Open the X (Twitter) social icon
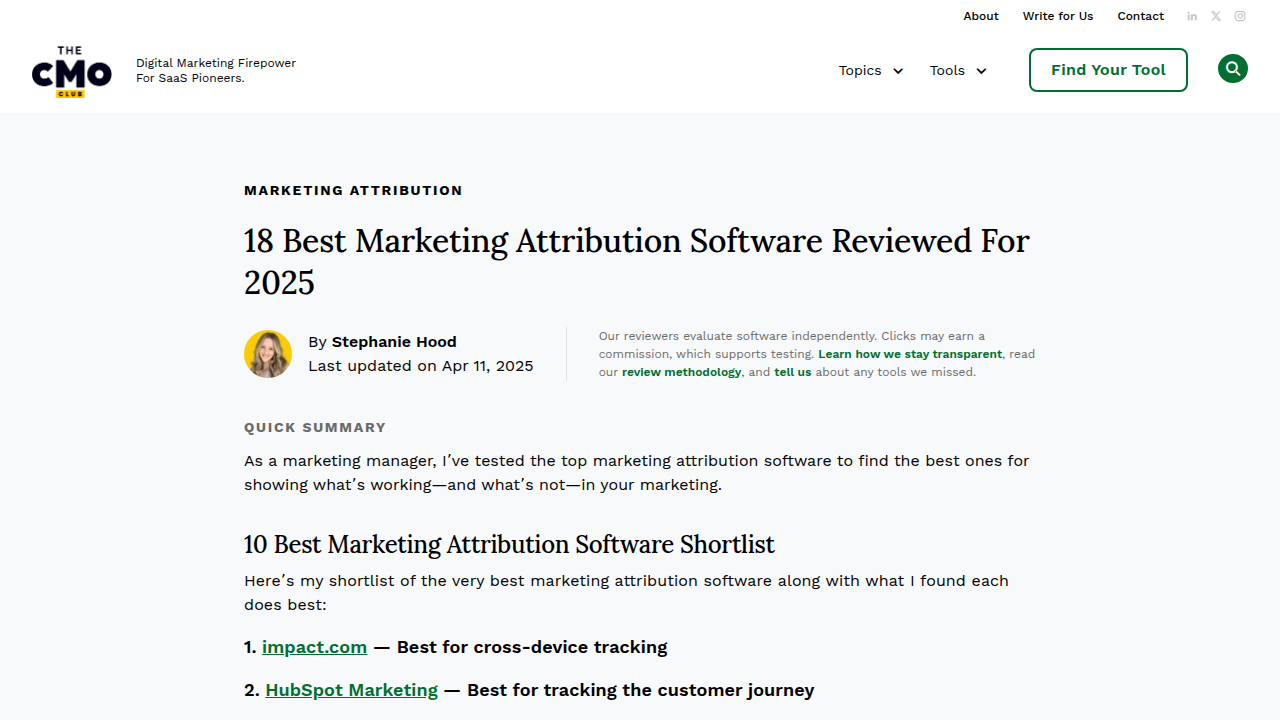 tap(1216, 16)
